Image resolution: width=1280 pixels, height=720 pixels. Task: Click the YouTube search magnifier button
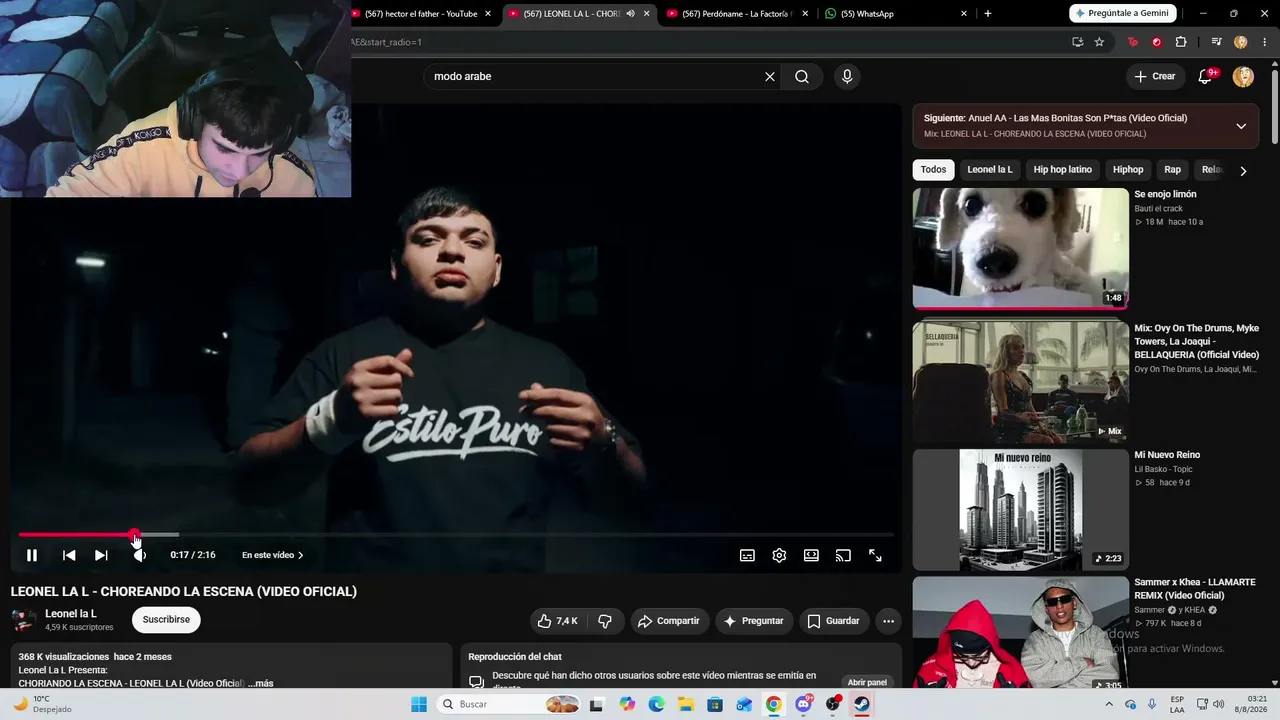coord(802,76)
